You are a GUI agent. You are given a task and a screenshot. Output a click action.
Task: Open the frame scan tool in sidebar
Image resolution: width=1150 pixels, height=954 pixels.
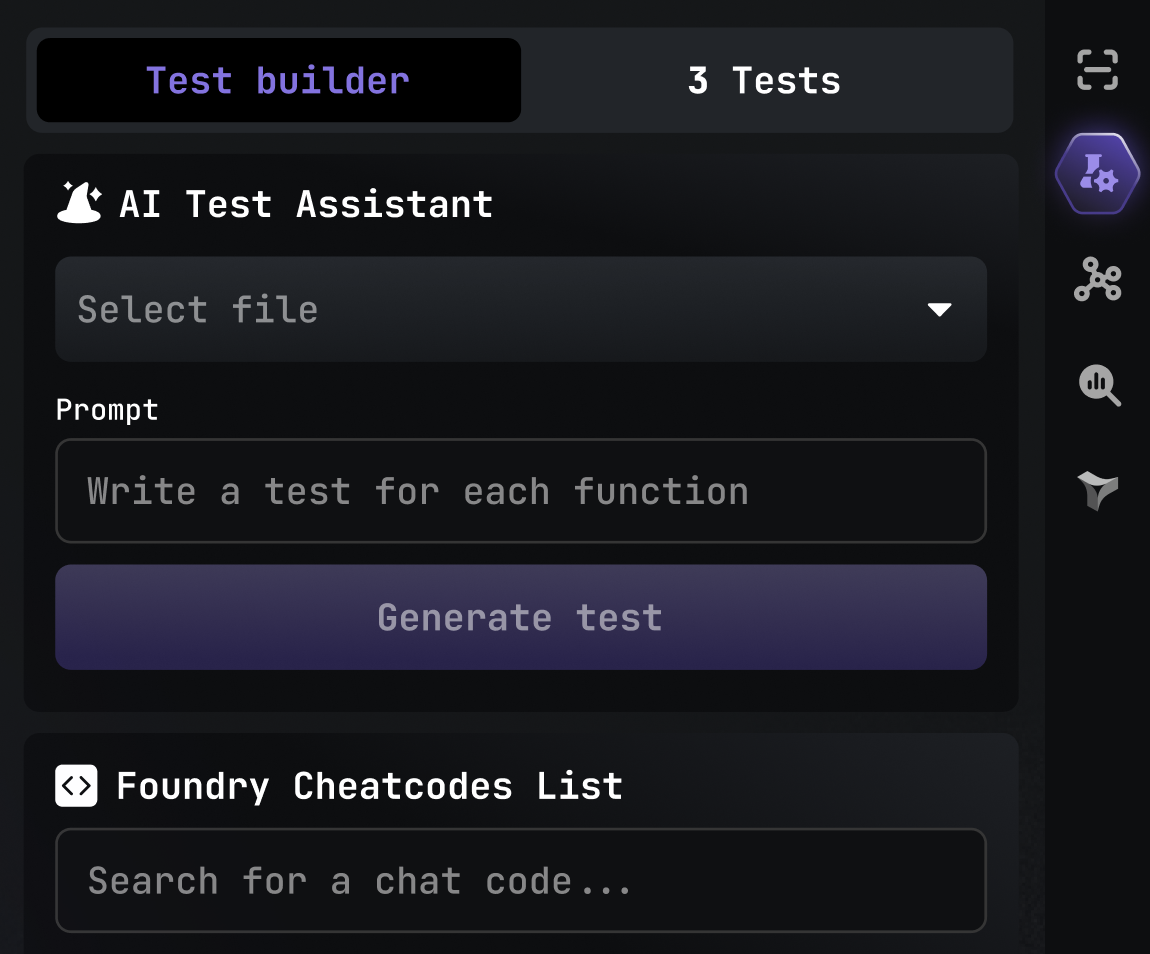(x=1097, y=69)
